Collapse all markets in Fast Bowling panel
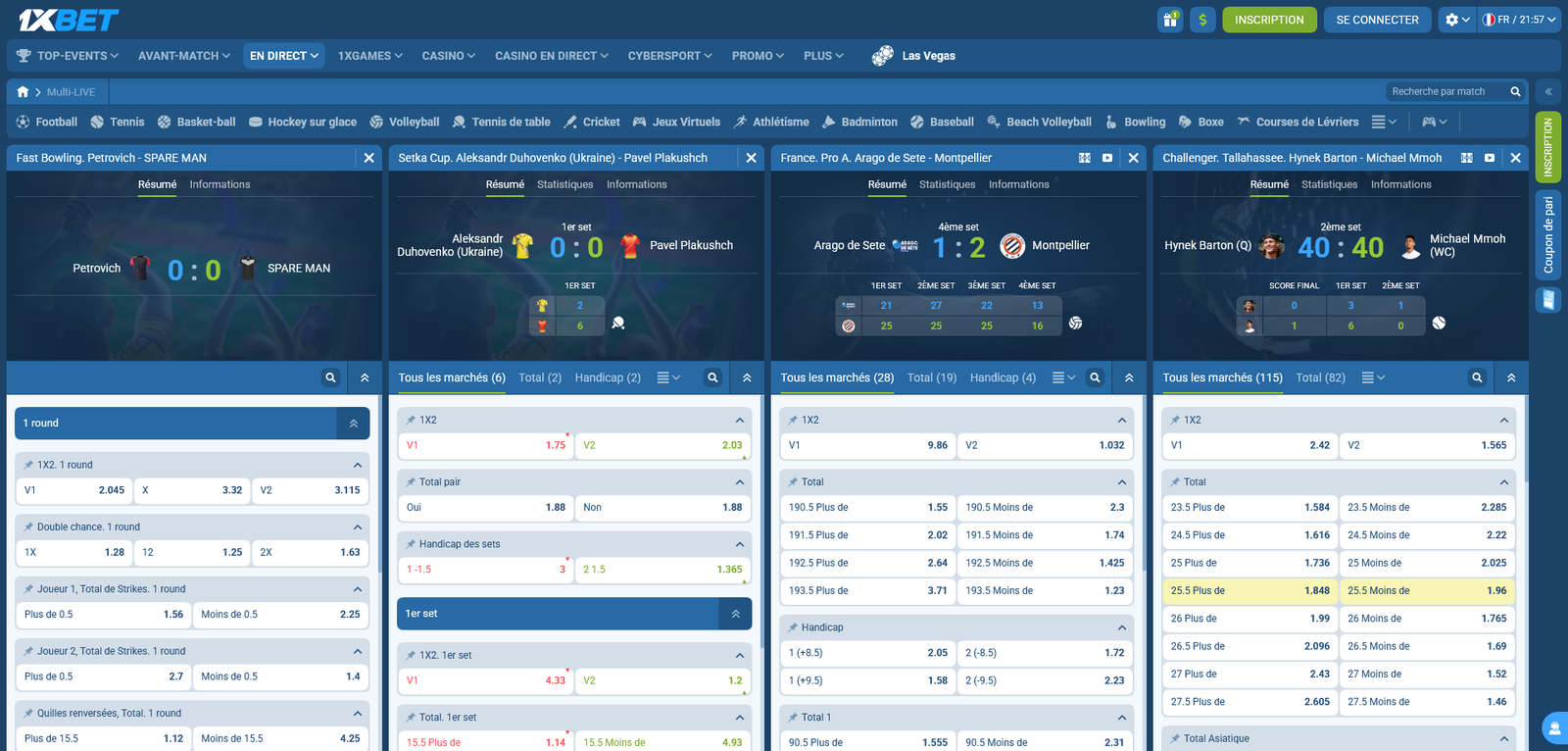 pyautogui.click(x=365, y=377)
